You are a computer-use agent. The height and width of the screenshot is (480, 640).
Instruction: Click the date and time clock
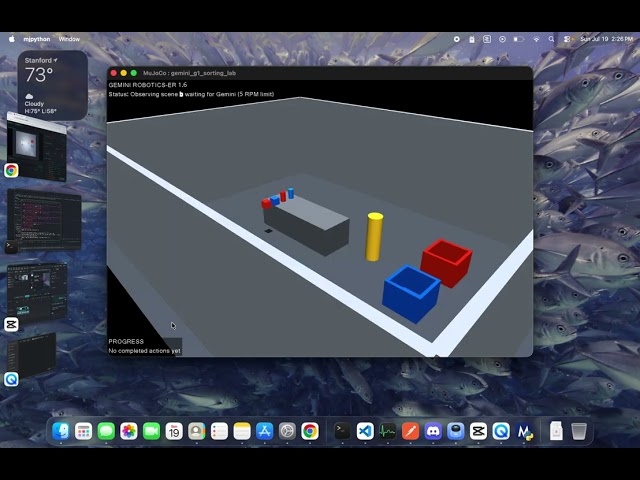(607, 39)
